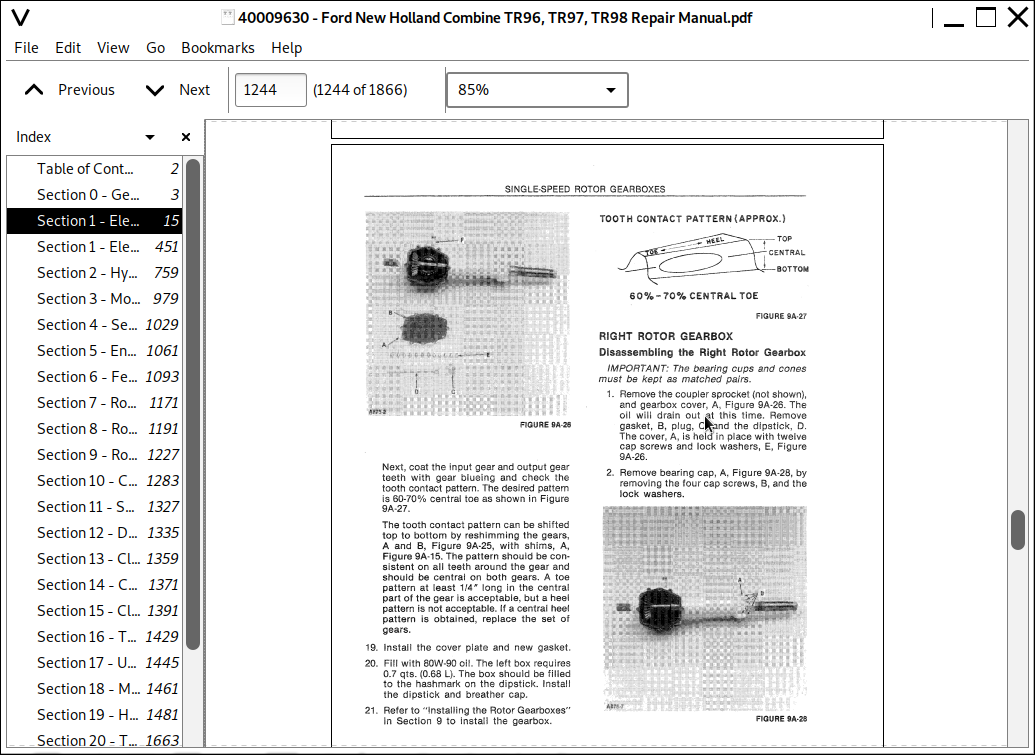Click the document vertical scrollbar thumb
This screenshot has height=755, width=1035.
point(1018,529)
